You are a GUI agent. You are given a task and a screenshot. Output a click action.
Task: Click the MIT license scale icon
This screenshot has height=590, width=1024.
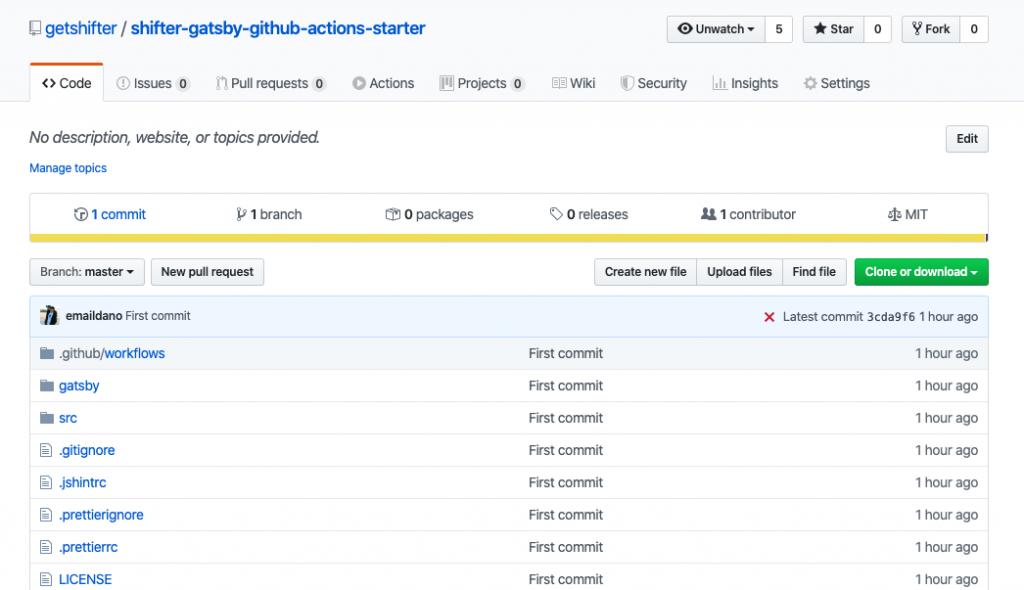[x=894, y=214]
